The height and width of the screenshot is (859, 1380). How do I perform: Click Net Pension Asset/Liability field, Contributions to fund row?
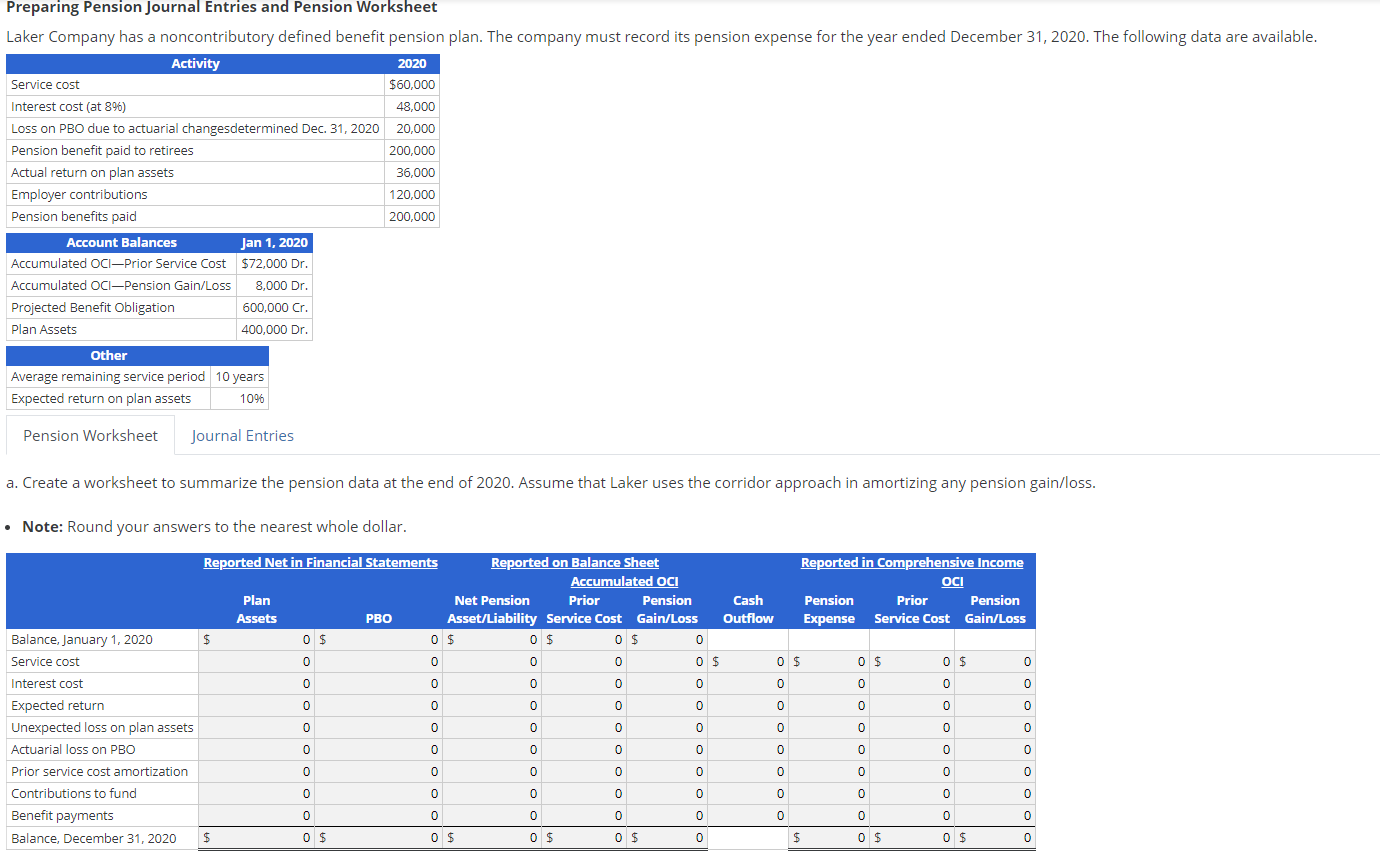(490, 794)
